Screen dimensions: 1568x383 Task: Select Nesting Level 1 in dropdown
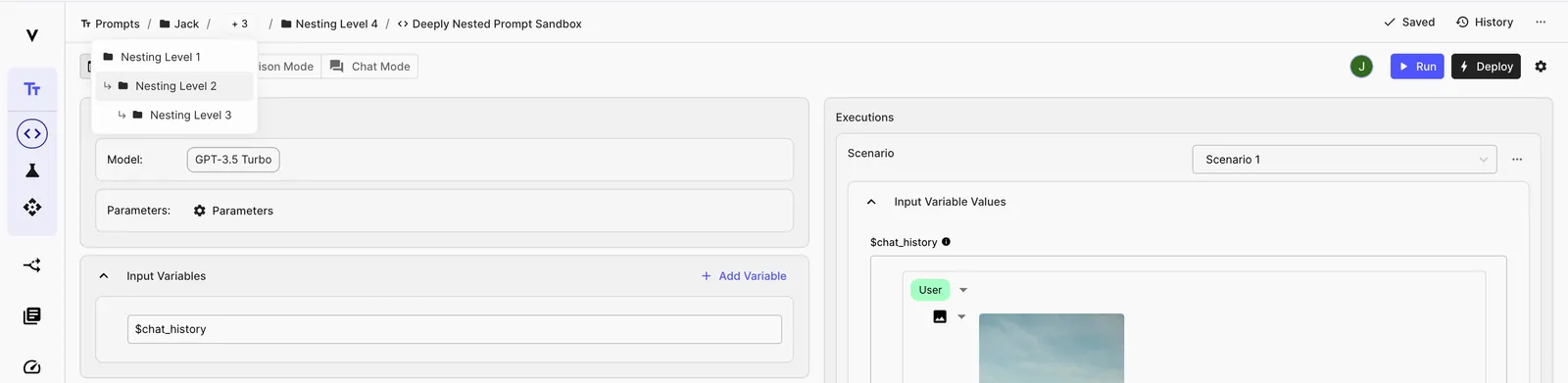tap(174, 57)
